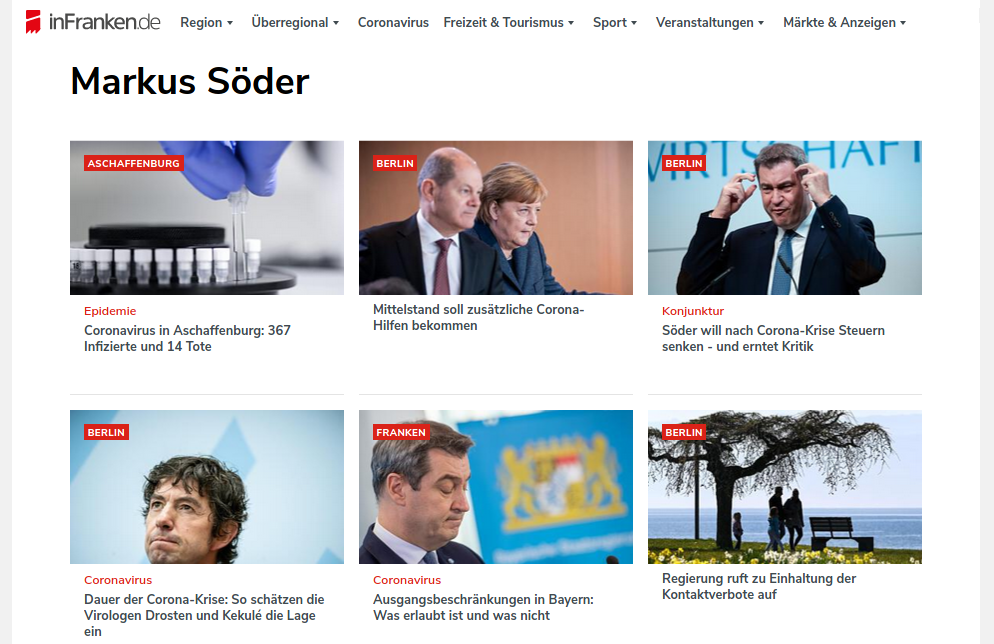The image size is (994, 644).
Task: Open article about Aschaffenburg 367 Infizierte
Action: click(x=188, y=338)
